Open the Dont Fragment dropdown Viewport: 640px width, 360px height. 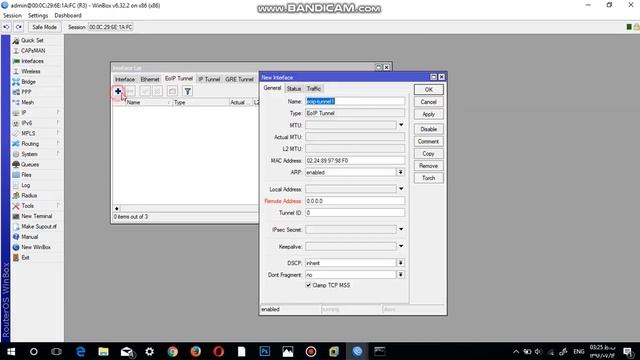click(400, 275)
